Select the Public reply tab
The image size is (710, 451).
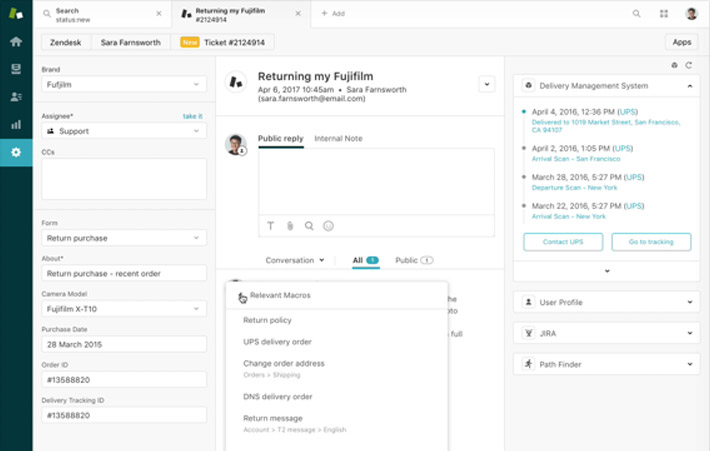[x=280, y=139]
